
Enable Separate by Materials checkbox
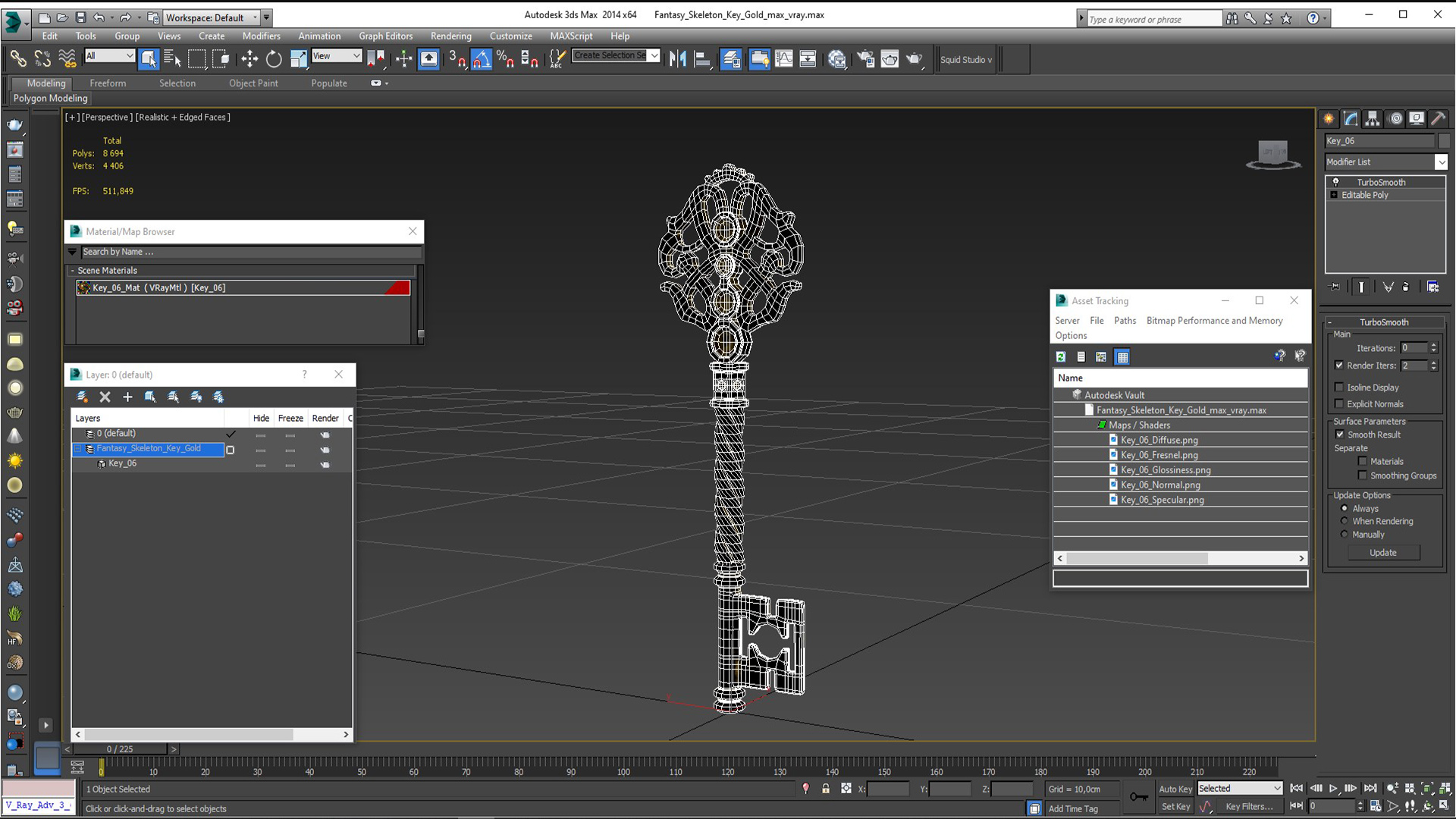[x=1363, y=461]
